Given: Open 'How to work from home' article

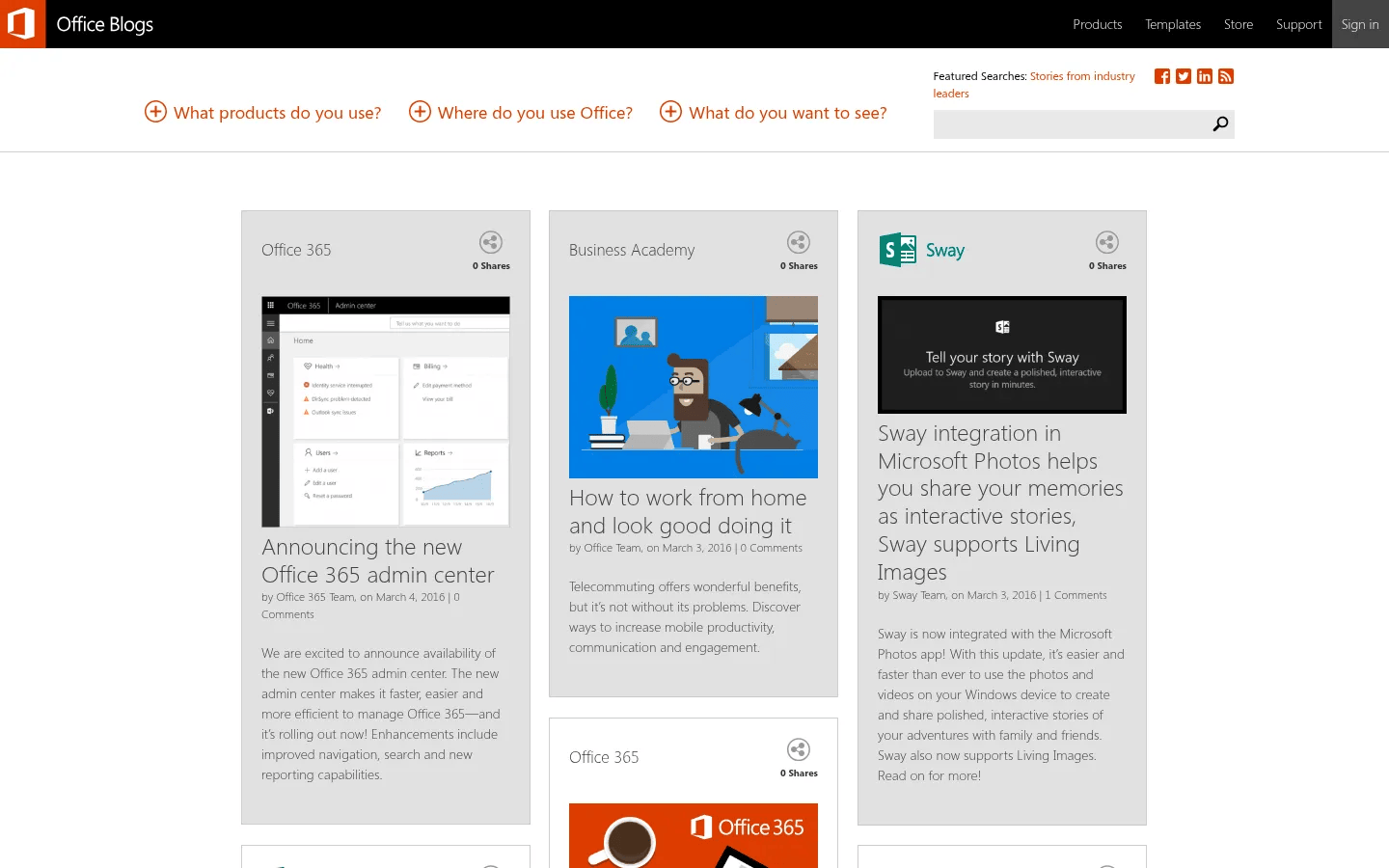Looking at the screenshot, I should (688, 512).
